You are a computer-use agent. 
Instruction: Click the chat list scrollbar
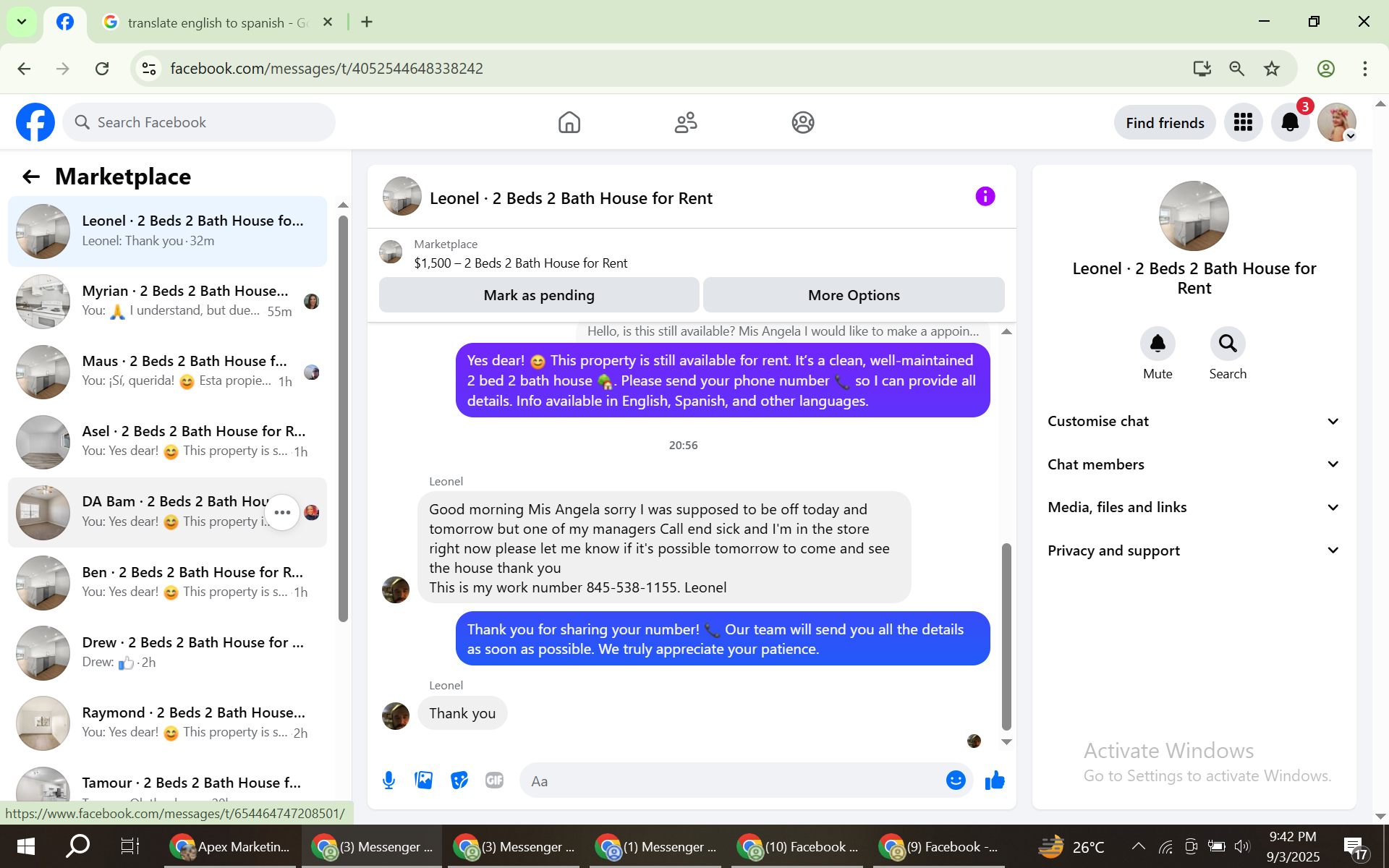coord(344,418)
